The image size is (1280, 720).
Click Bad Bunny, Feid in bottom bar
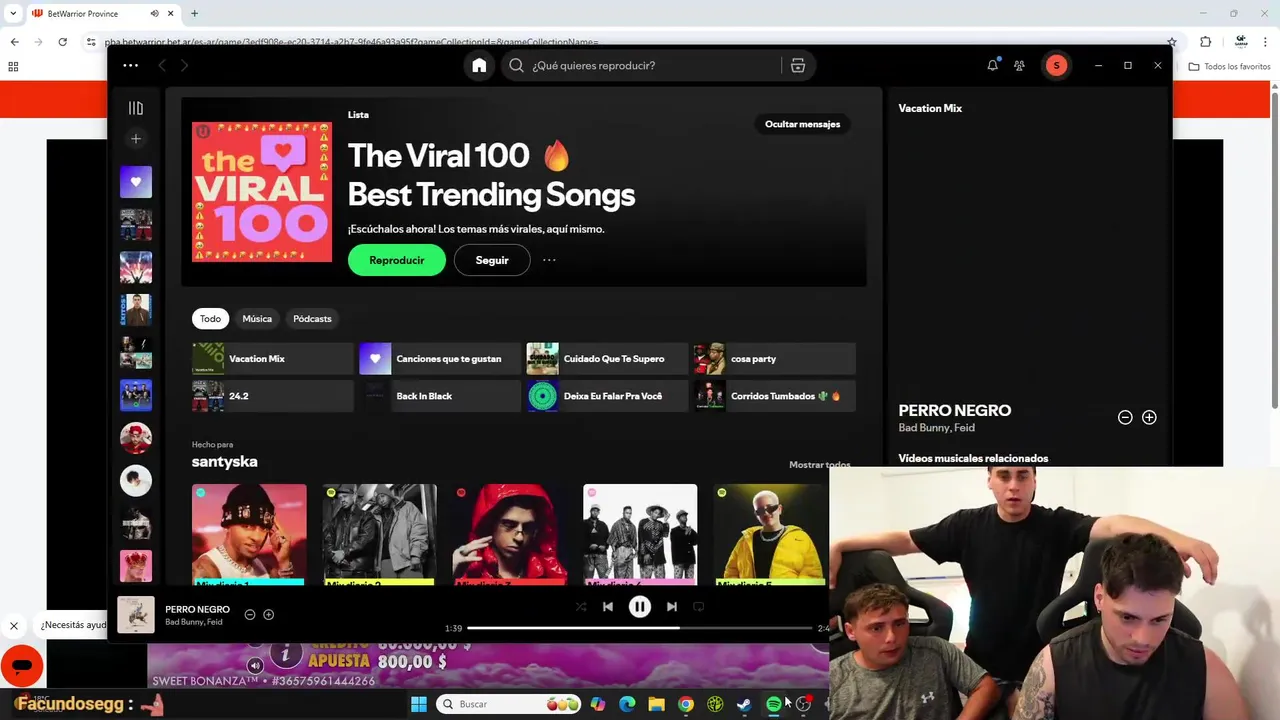(x=194, y=622)
